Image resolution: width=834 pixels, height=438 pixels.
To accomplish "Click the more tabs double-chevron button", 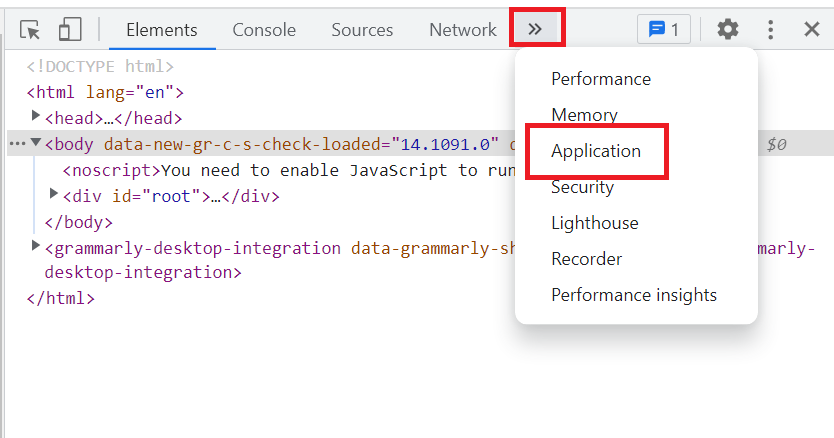I will [x=535, y=29].
